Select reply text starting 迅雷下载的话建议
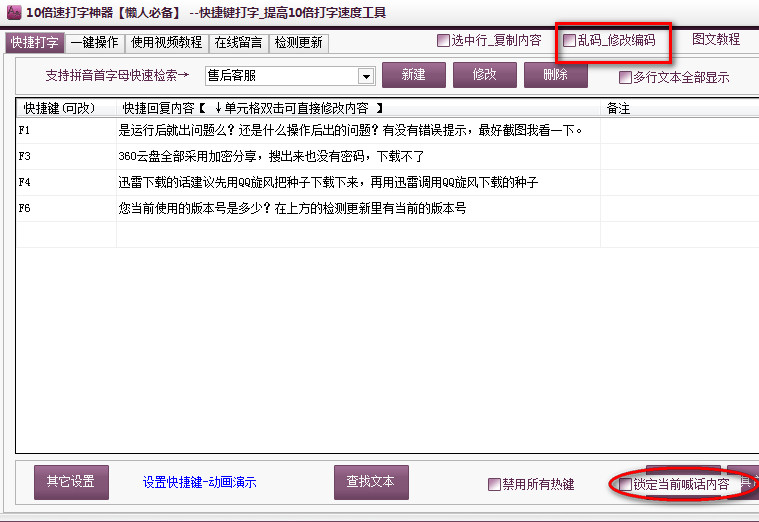 328,183
